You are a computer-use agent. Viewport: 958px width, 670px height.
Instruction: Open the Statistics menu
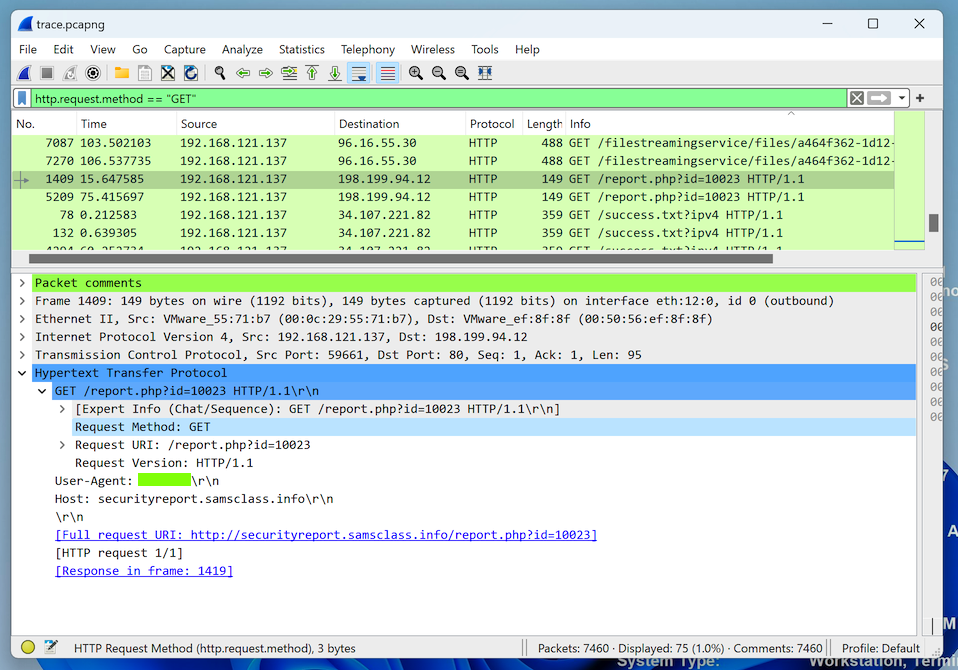pos(301,49)
